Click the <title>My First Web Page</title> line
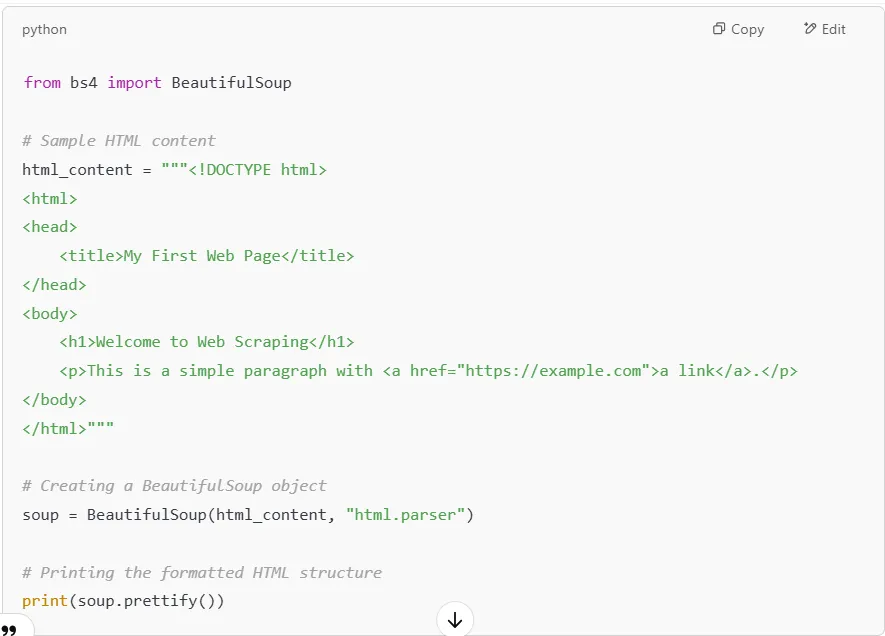885x636 pixels. 206,256
